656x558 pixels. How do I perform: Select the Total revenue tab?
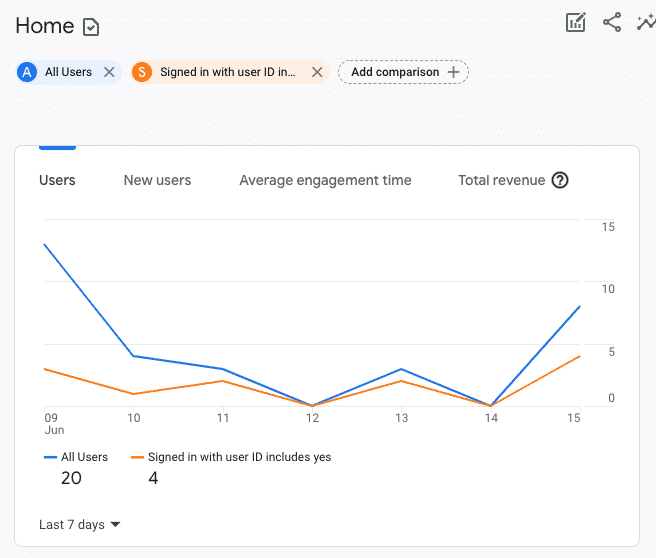501,180
